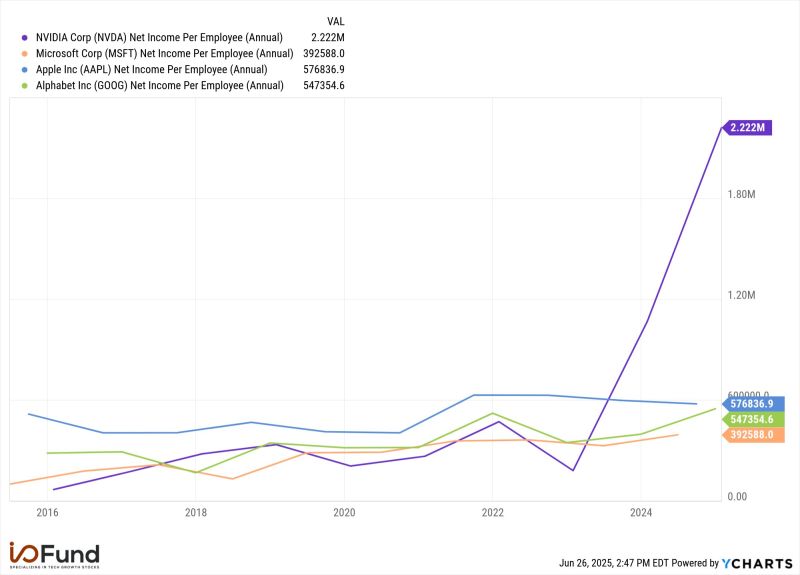Screen dimensions: 800x575
Task: Select the Alphabet Inc (GOOG) legend label
Action: pyautogui.click(x=159, y=85)
